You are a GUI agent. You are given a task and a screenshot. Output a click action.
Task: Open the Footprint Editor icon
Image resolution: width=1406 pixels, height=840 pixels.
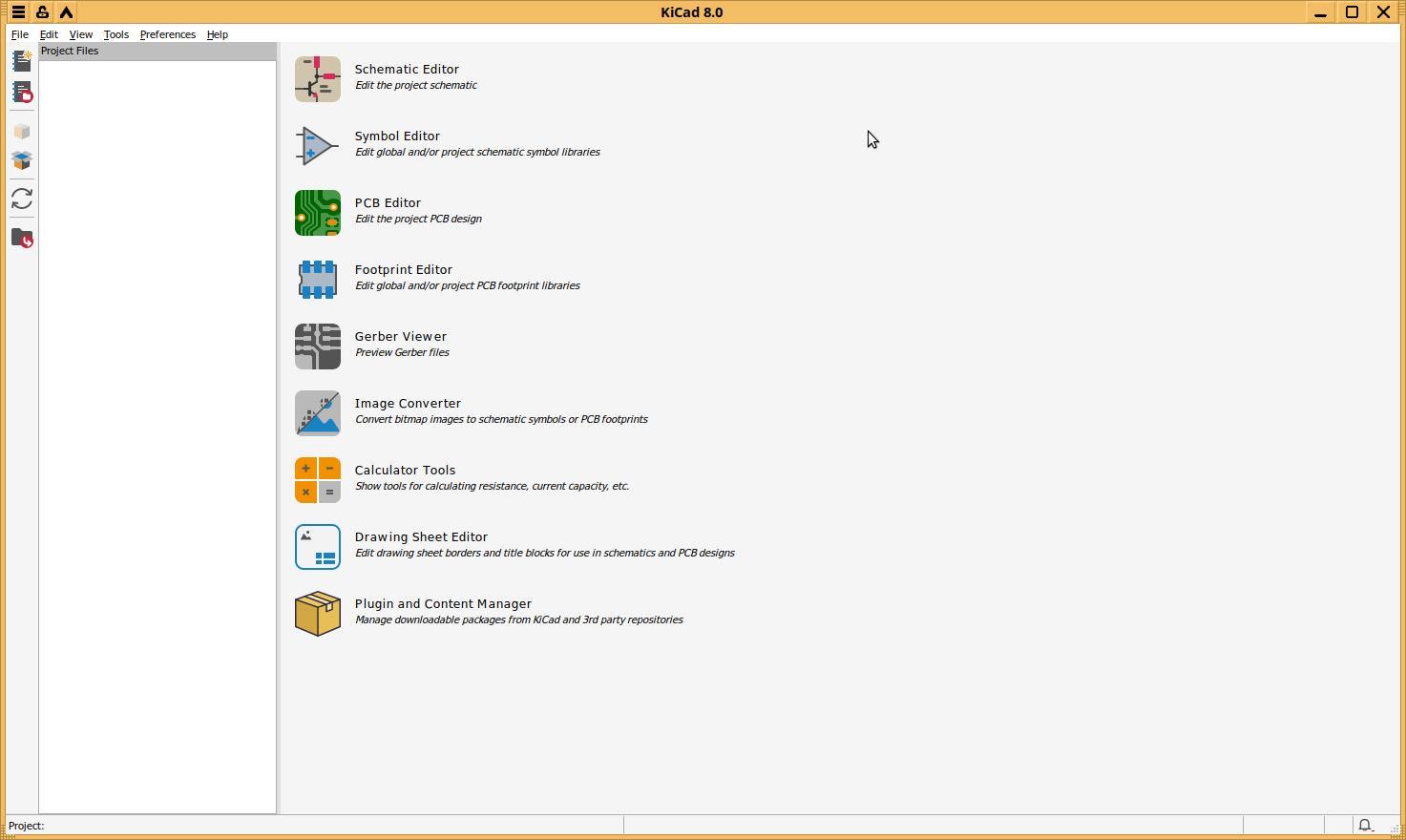[x=318, y=280]
